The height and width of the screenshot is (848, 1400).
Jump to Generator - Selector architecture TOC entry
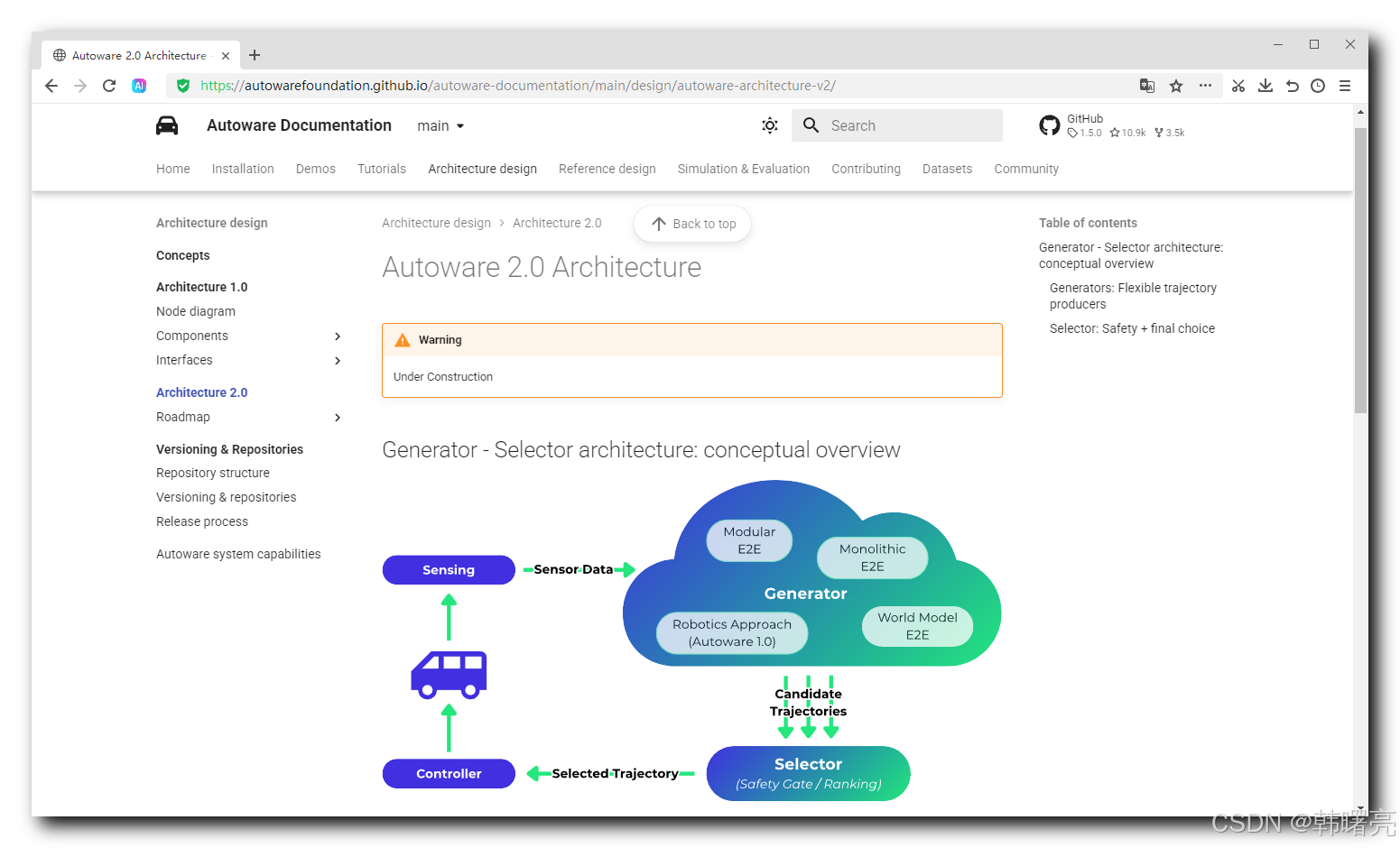(x=1131, y=255)
